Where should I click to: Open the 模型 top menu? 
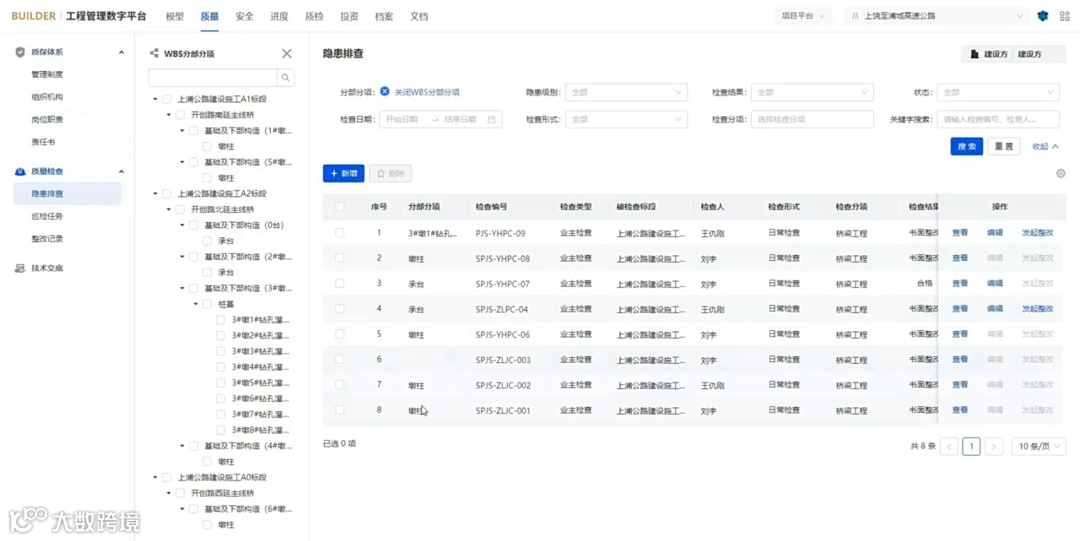[175, 17]
